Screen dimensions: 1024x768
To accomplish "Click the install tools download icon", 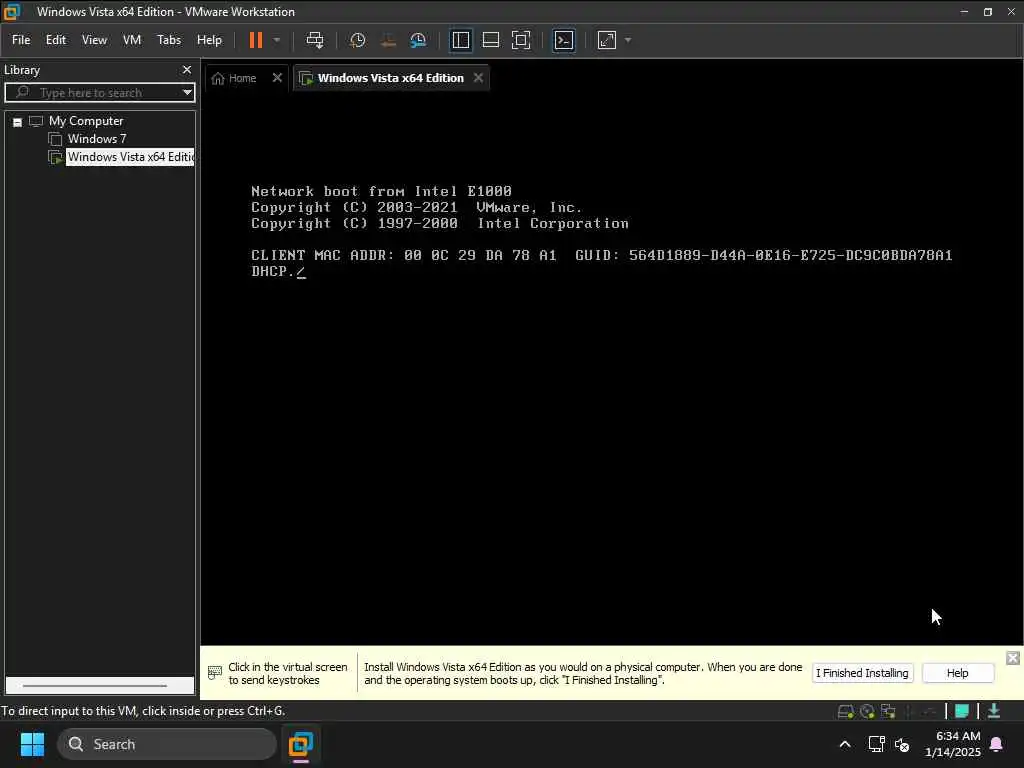I will [x=994, y=711].
